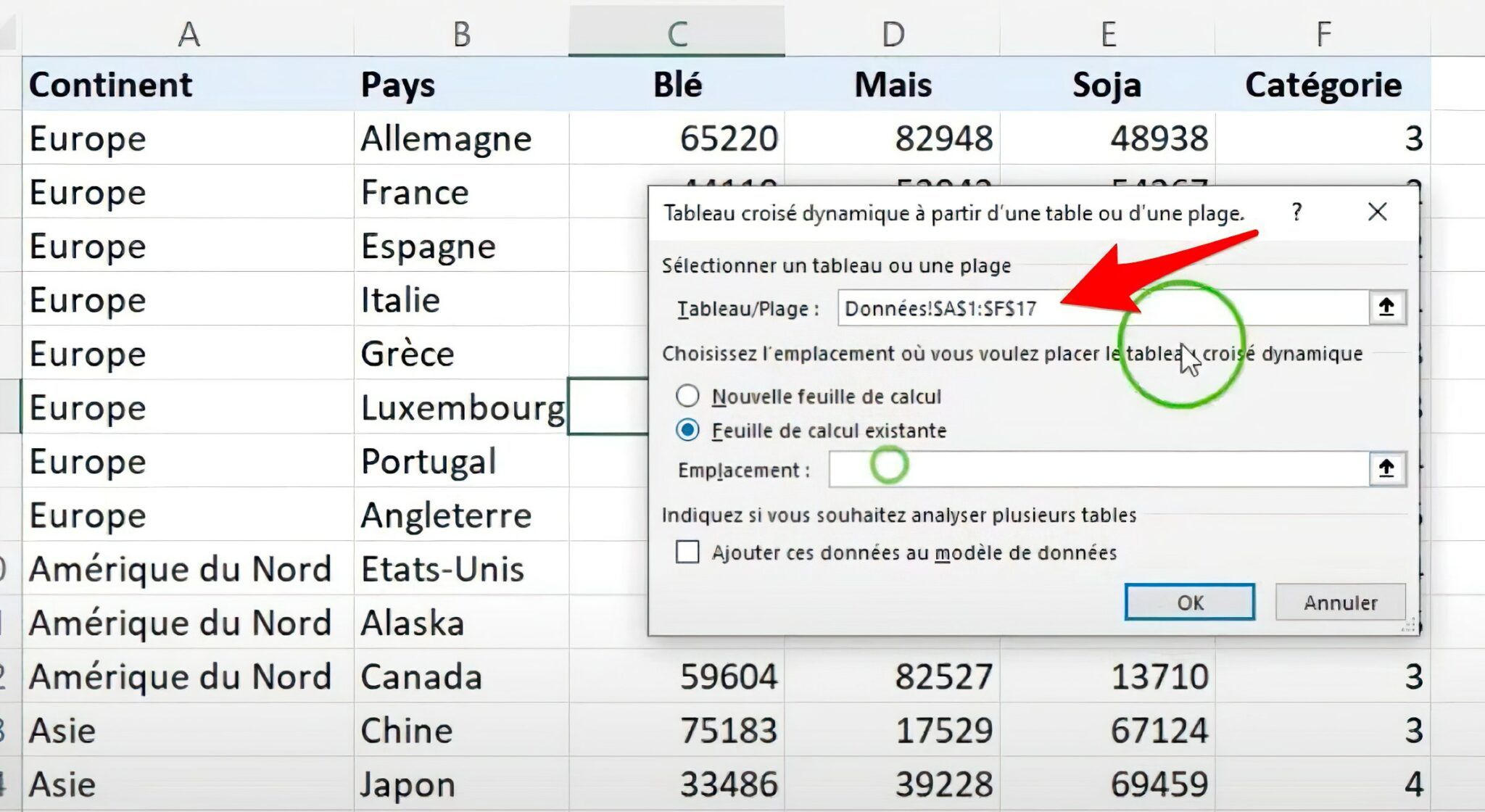
Task: Cancel the dialog with Annuler
Action: 1341,602
